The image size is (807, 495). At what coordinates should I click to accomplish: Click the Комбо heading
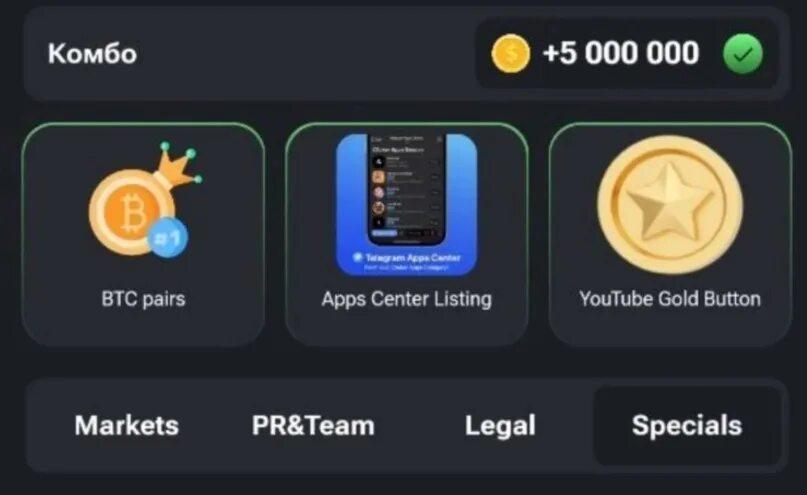[x=93, y=54]
